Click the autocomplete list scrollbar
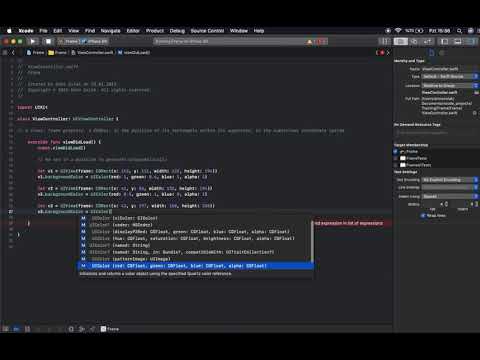The height and width of the screenshot is (360, 480). [x=312, y=241]
